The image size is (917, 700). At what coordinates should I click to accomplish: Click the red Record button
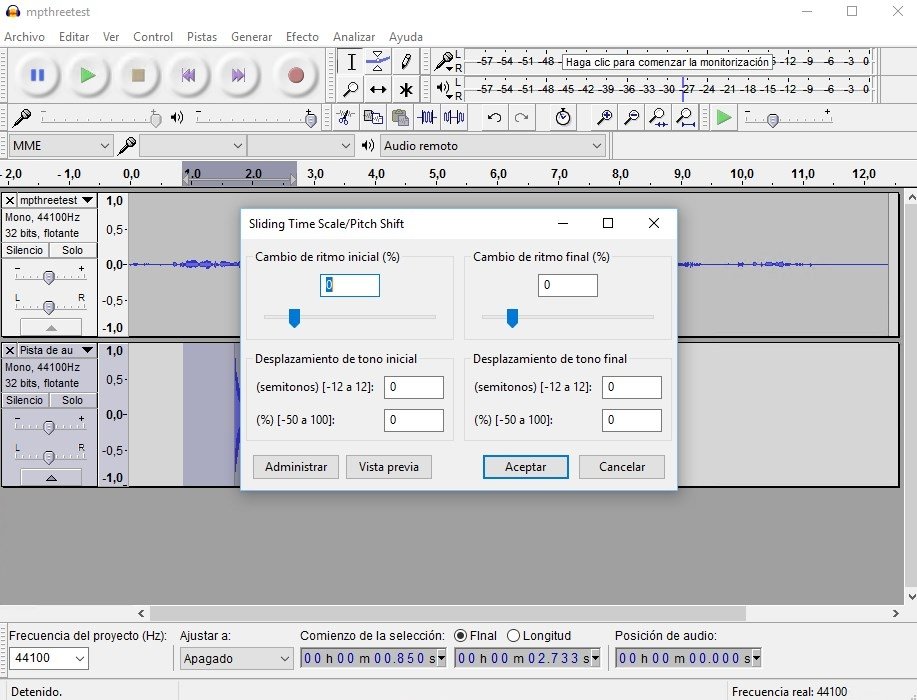point(295,75)
